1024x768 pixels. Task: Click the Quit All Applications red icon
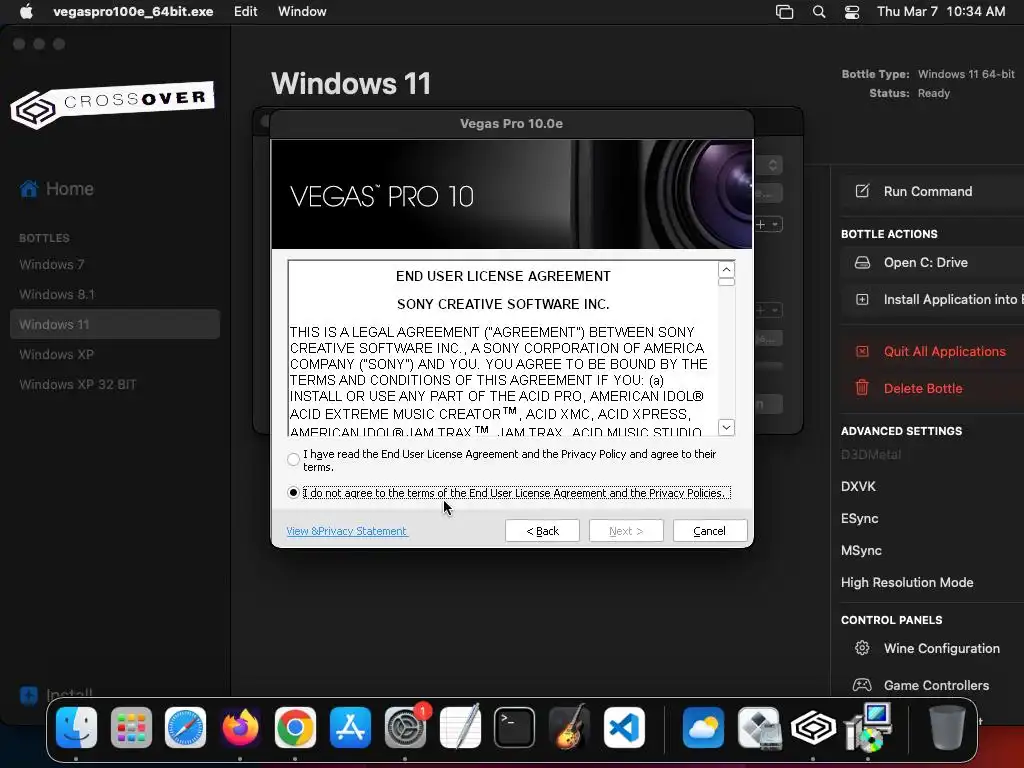[x=862, y=351]
